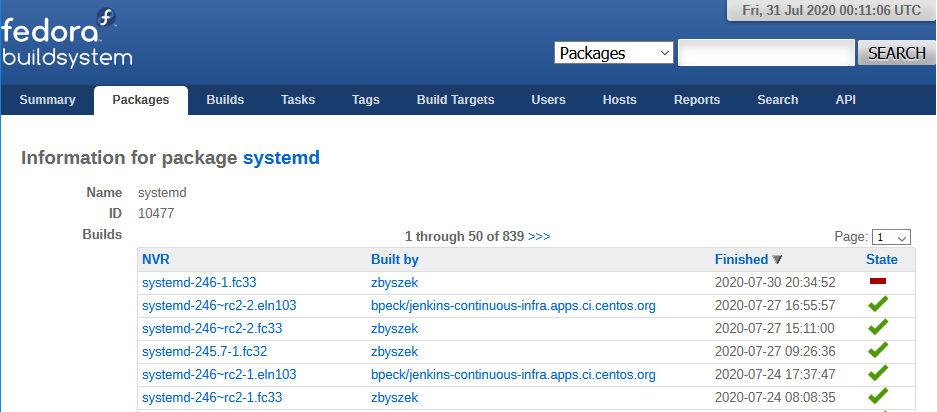Click the Finished column sort arrow

coord(778,260)
